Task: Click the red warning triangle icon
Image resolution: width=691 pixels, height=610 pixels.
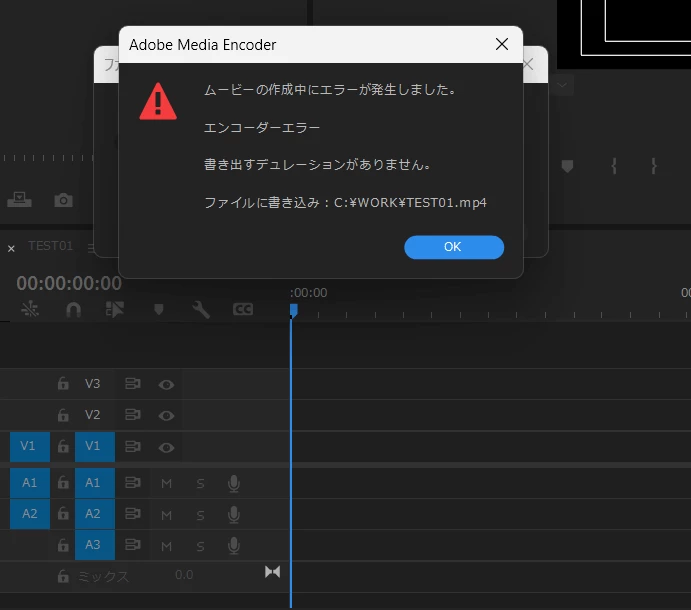Action: 158,101
